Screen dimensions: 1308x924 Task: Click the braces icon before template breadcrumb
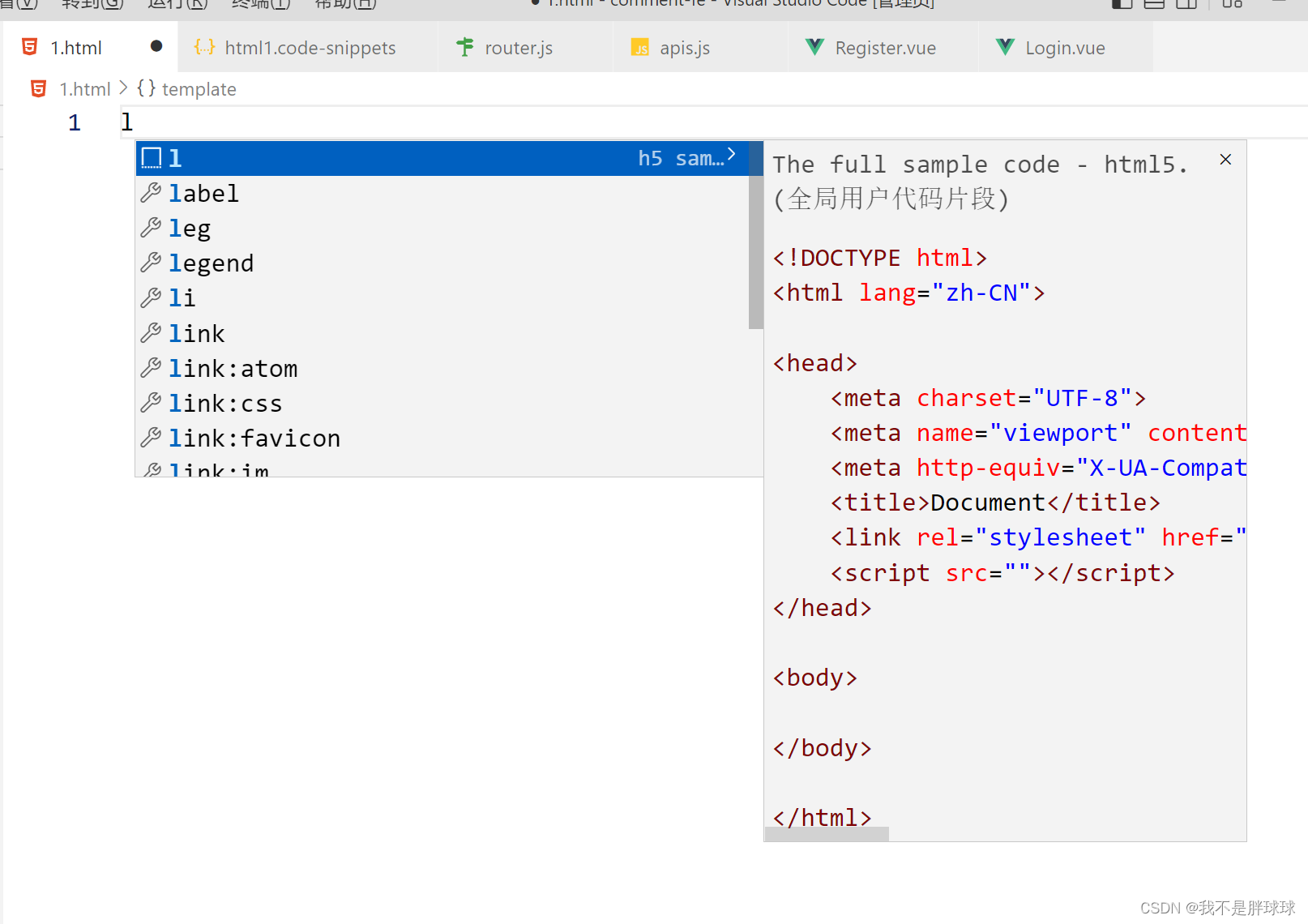146,88
